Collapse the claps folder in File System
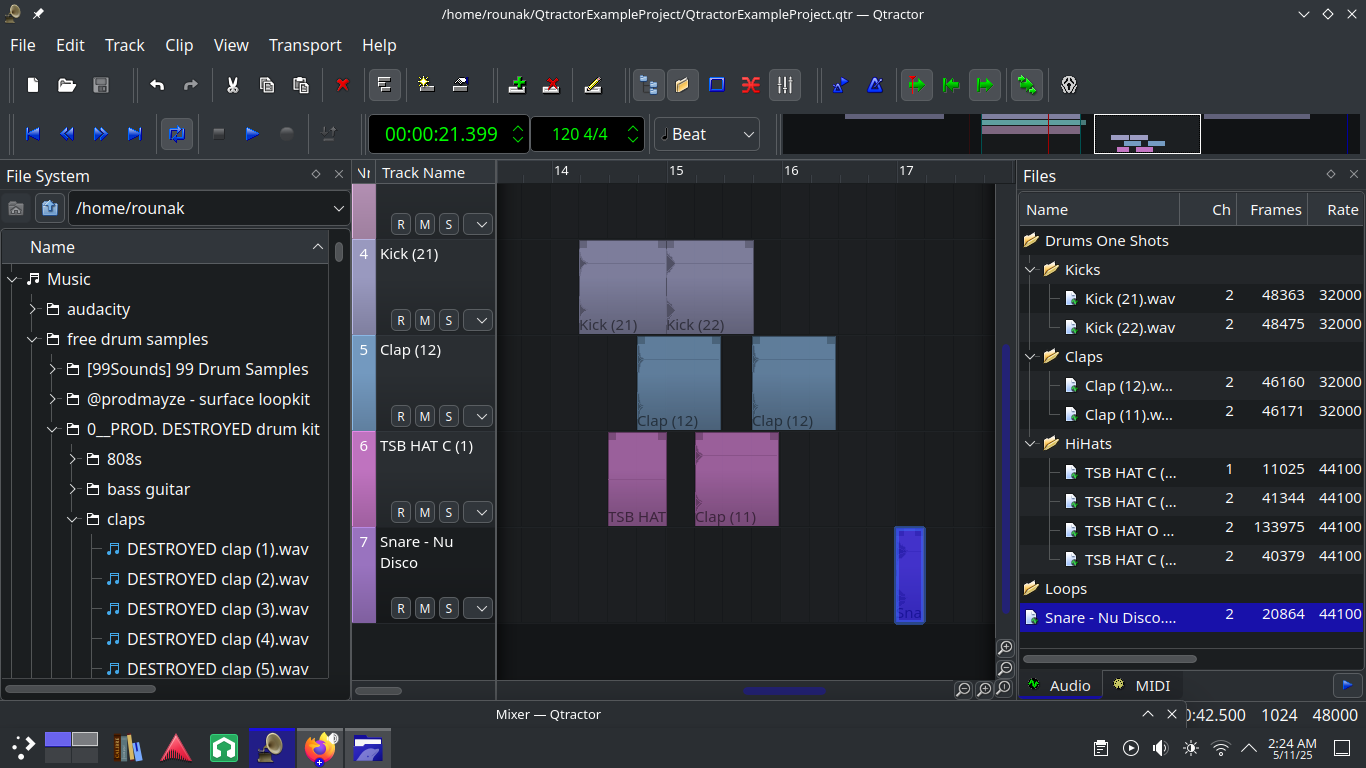 (x=73, y=519)
